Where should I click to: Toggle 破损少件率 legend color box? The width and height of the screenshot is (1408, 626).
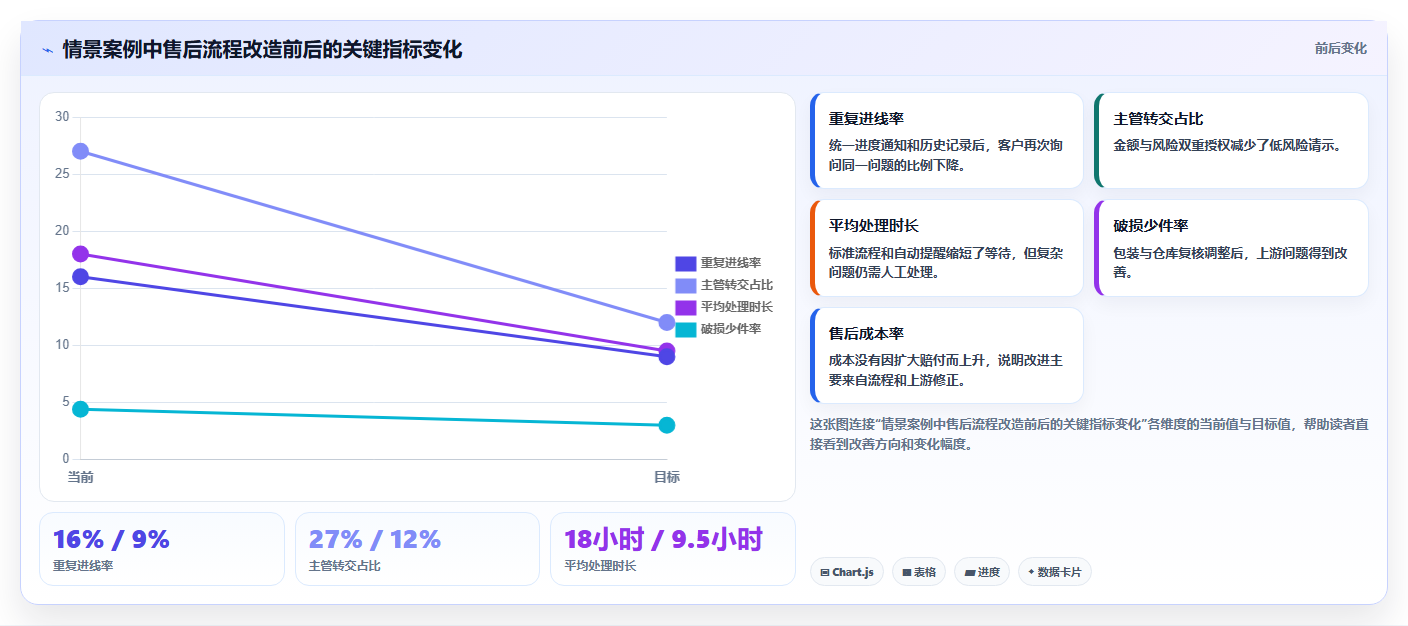[x=685, y=329]
